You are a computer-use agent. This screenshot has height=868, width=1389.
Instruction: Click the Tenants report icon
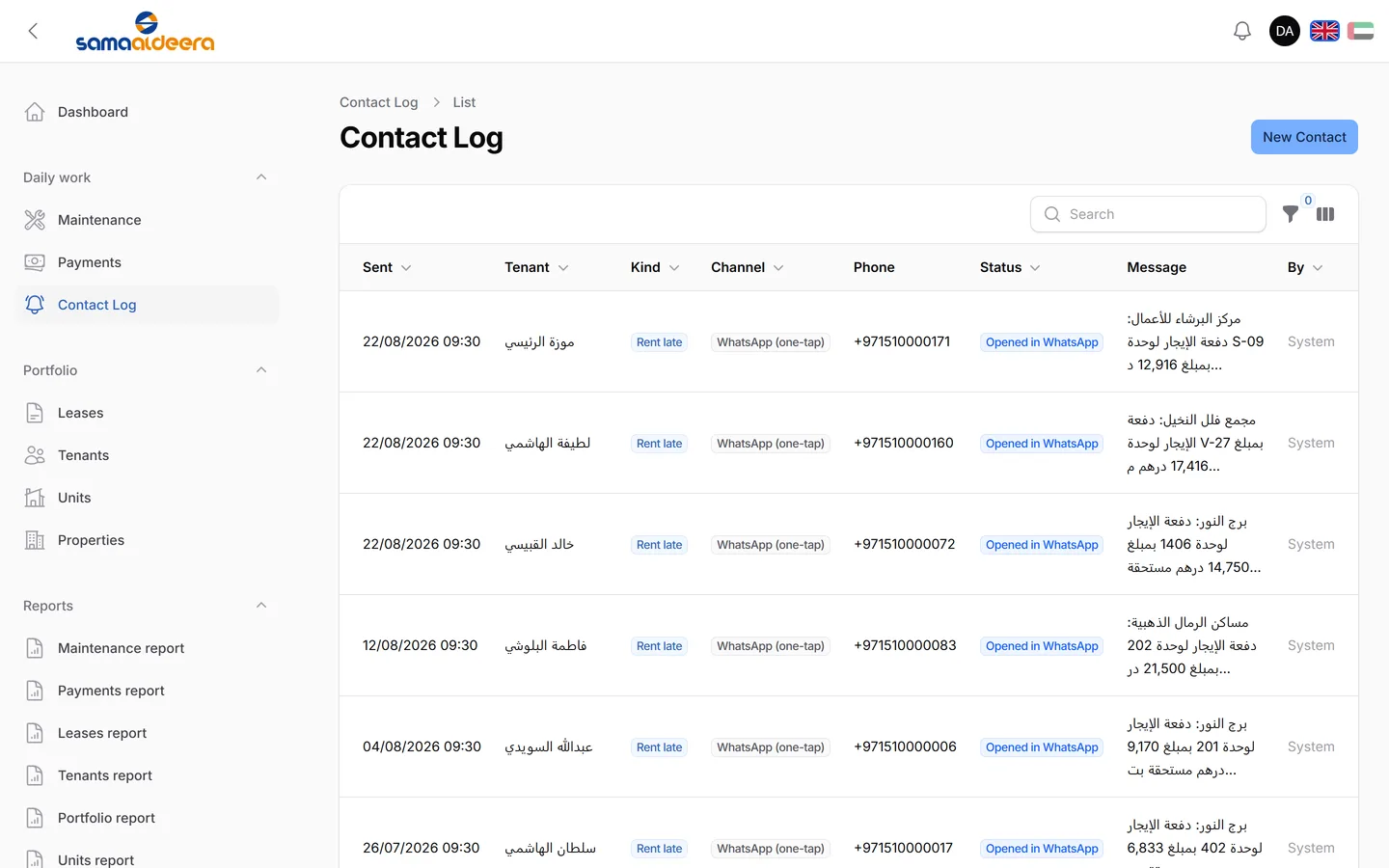click(x=35, y=775)
